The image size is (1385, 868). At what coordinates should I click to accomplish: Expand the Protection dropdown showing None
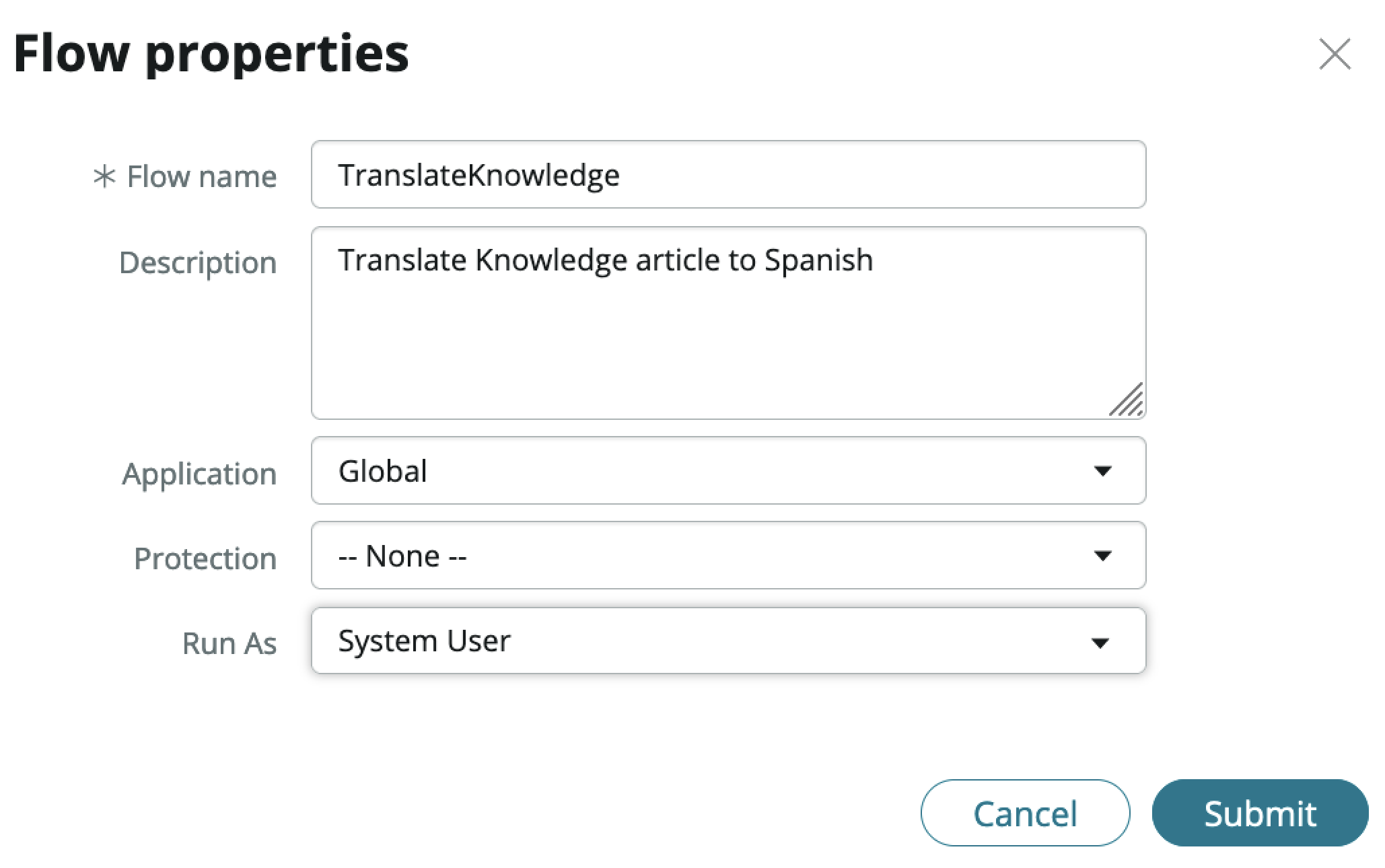tap(727, 556)
